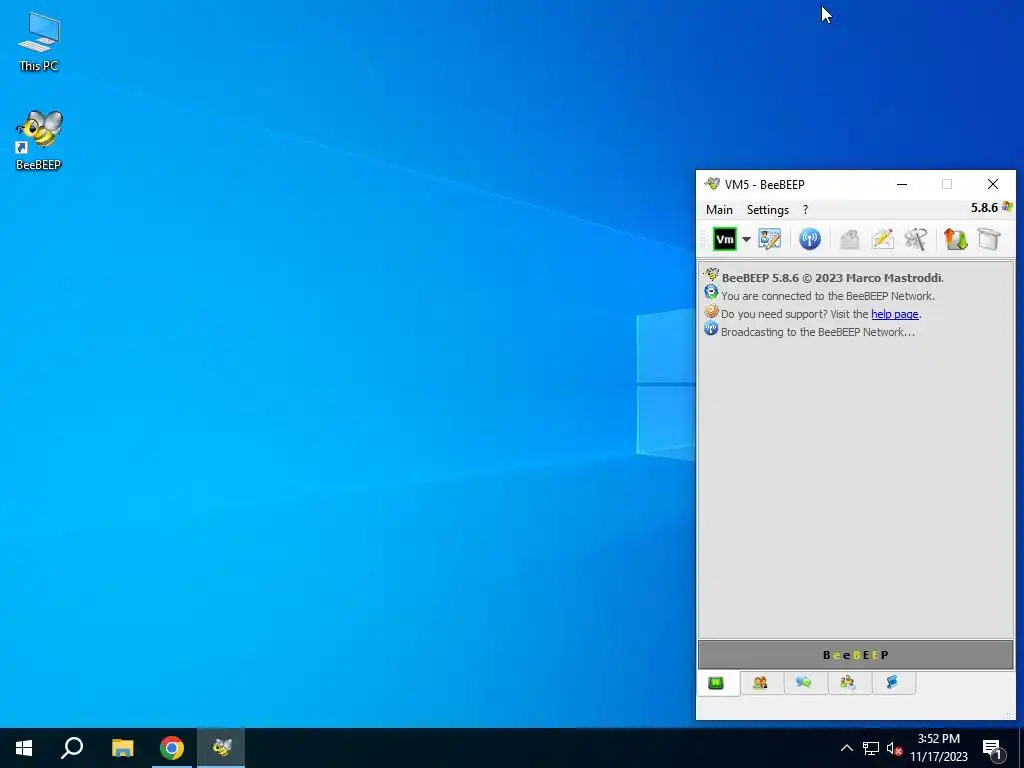Image resolution: width=1024 pixels, height=768 pixels.
Task: Open the edit profile card icon
Action: pos(769,239)
